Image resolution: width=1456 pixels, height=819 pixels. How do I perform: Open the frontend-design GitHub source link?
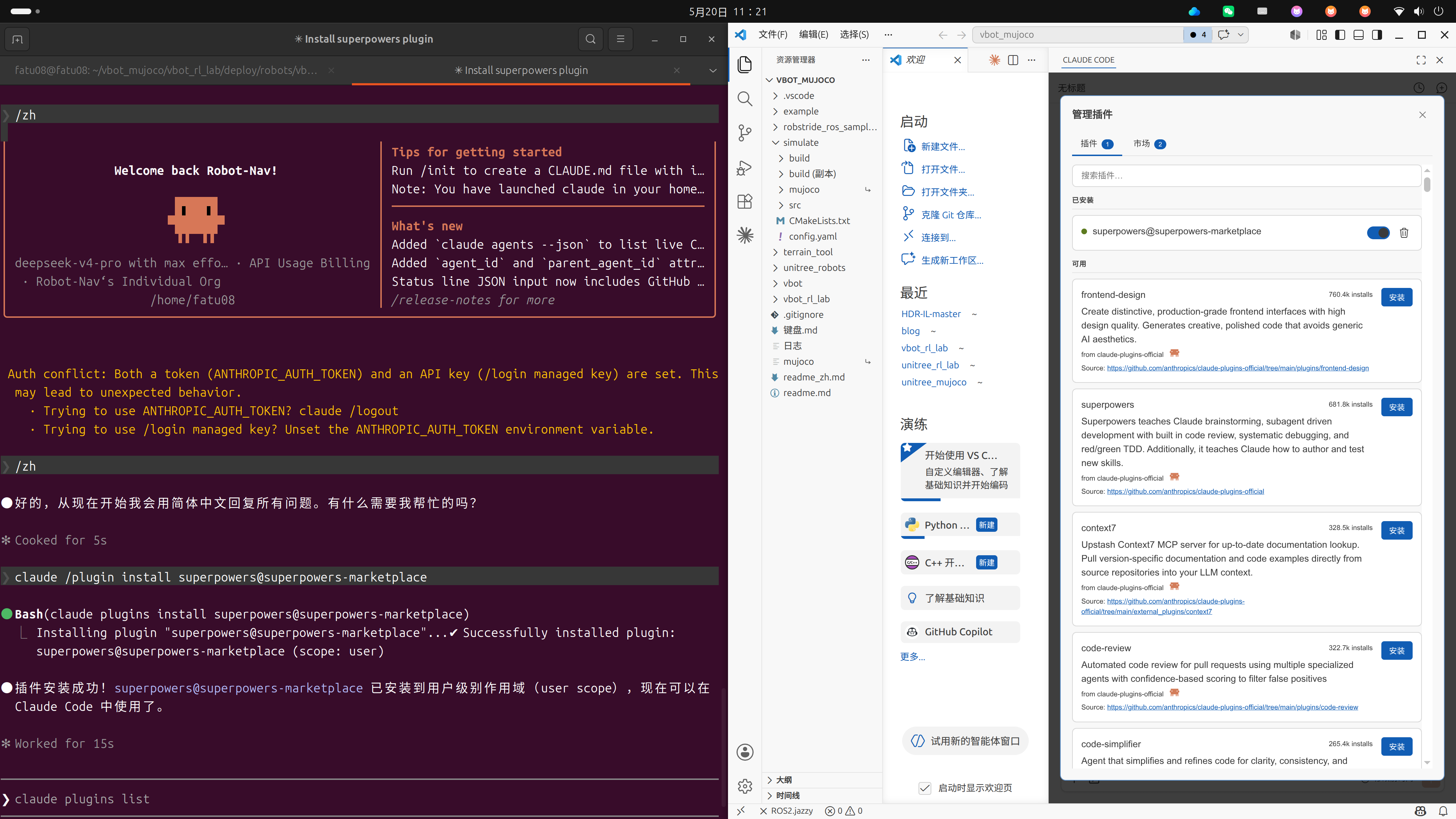[x=1238, y=369]
